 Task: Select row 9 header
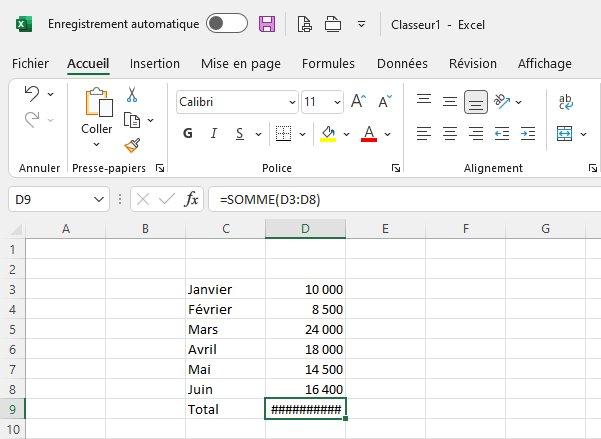point(13,409)
